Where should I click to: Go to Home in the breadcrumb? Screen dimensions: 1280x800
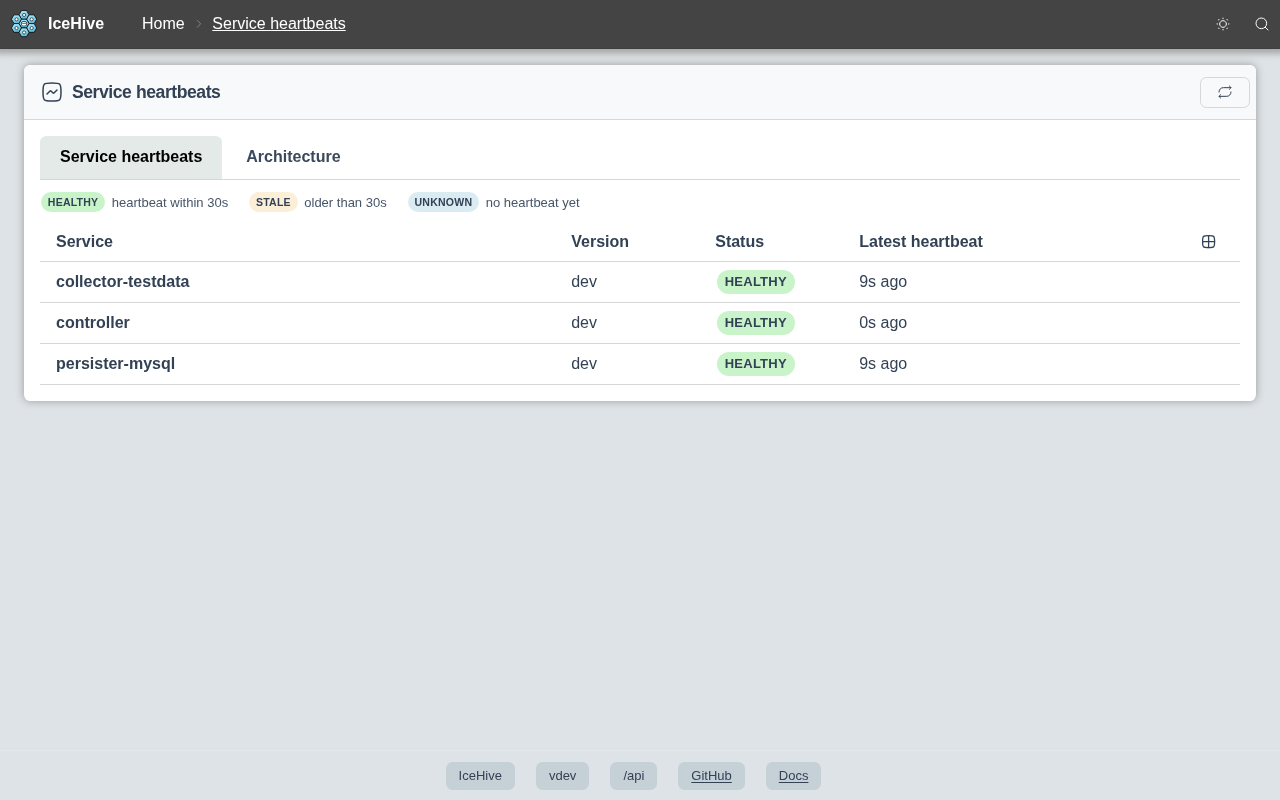(163, 24)
